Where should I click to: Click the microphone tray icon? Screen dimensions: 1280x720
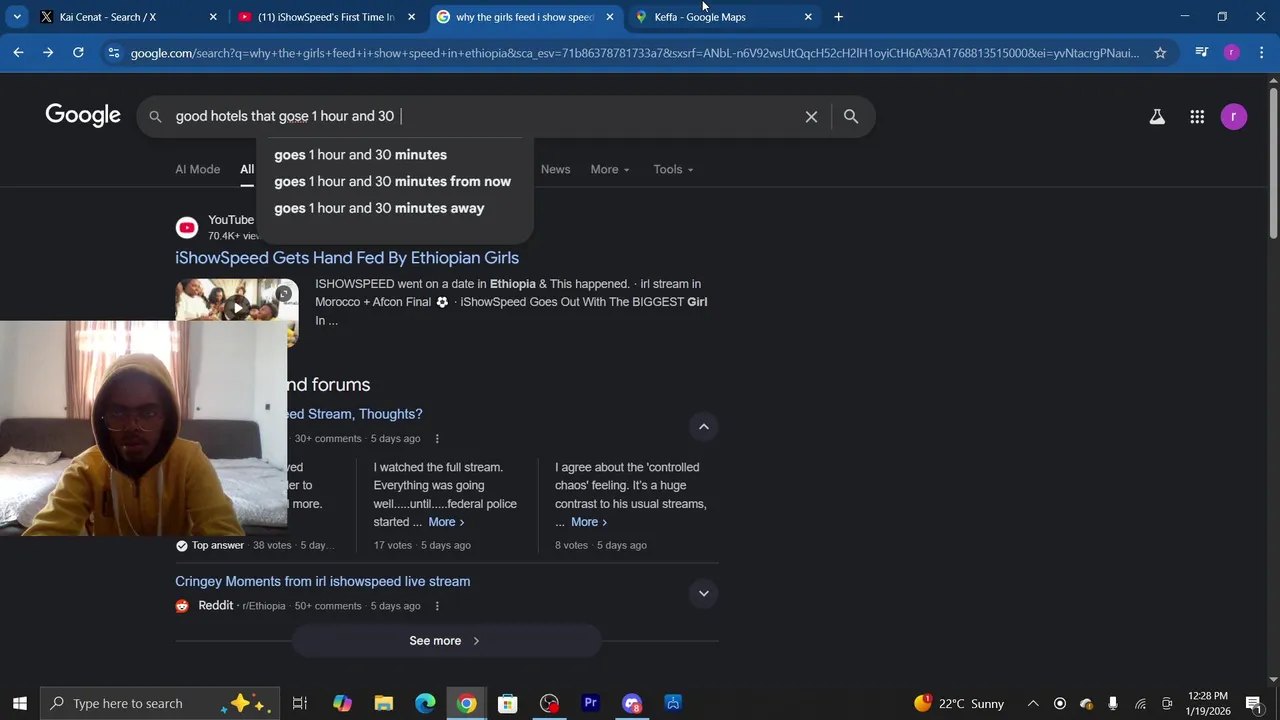point(1112,703)
